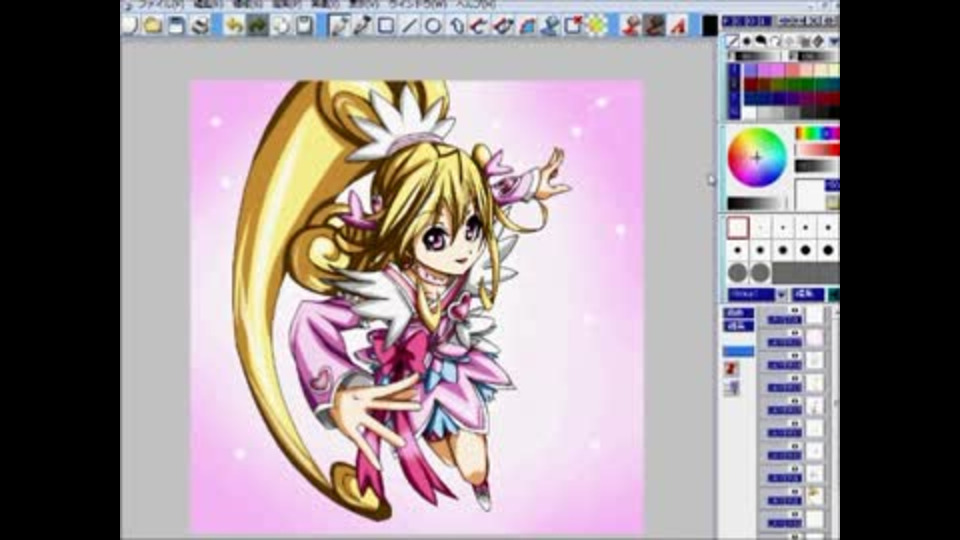Click the black-to-white gradient below color wheel
Image resolution: width=960 pixels, height=540 pixels.
pos(757,203)
